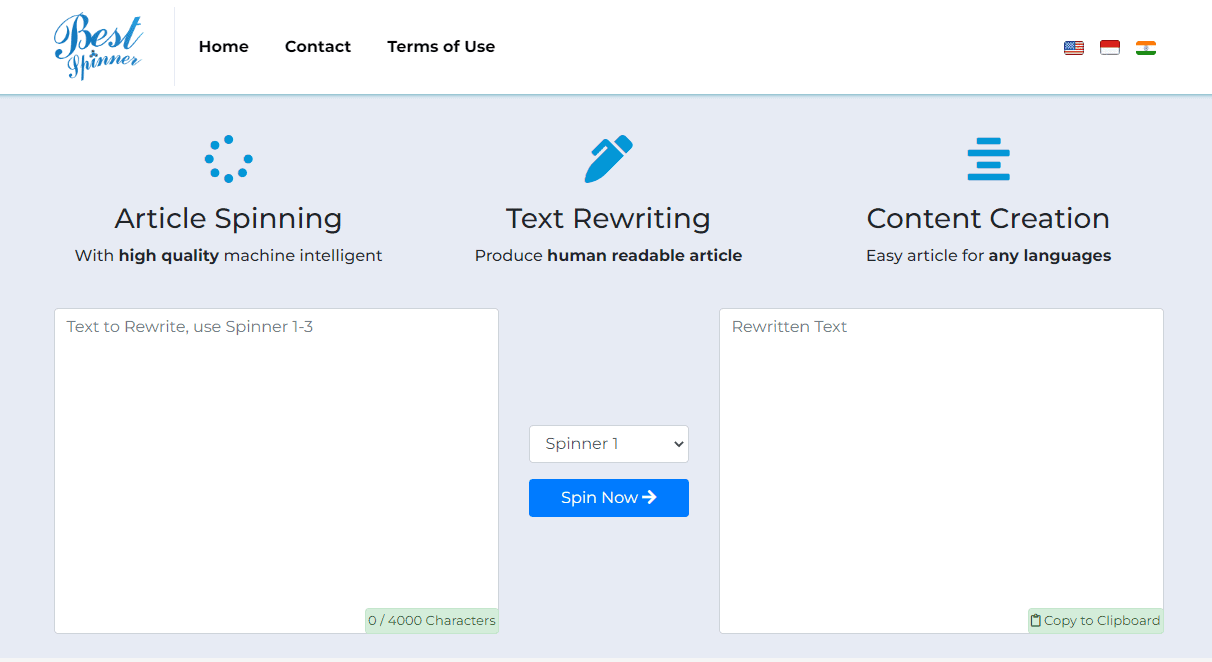1212x662 pixels.
Task: Click the Text Rewriting pen icon
Action: click(x=609, y=159)
